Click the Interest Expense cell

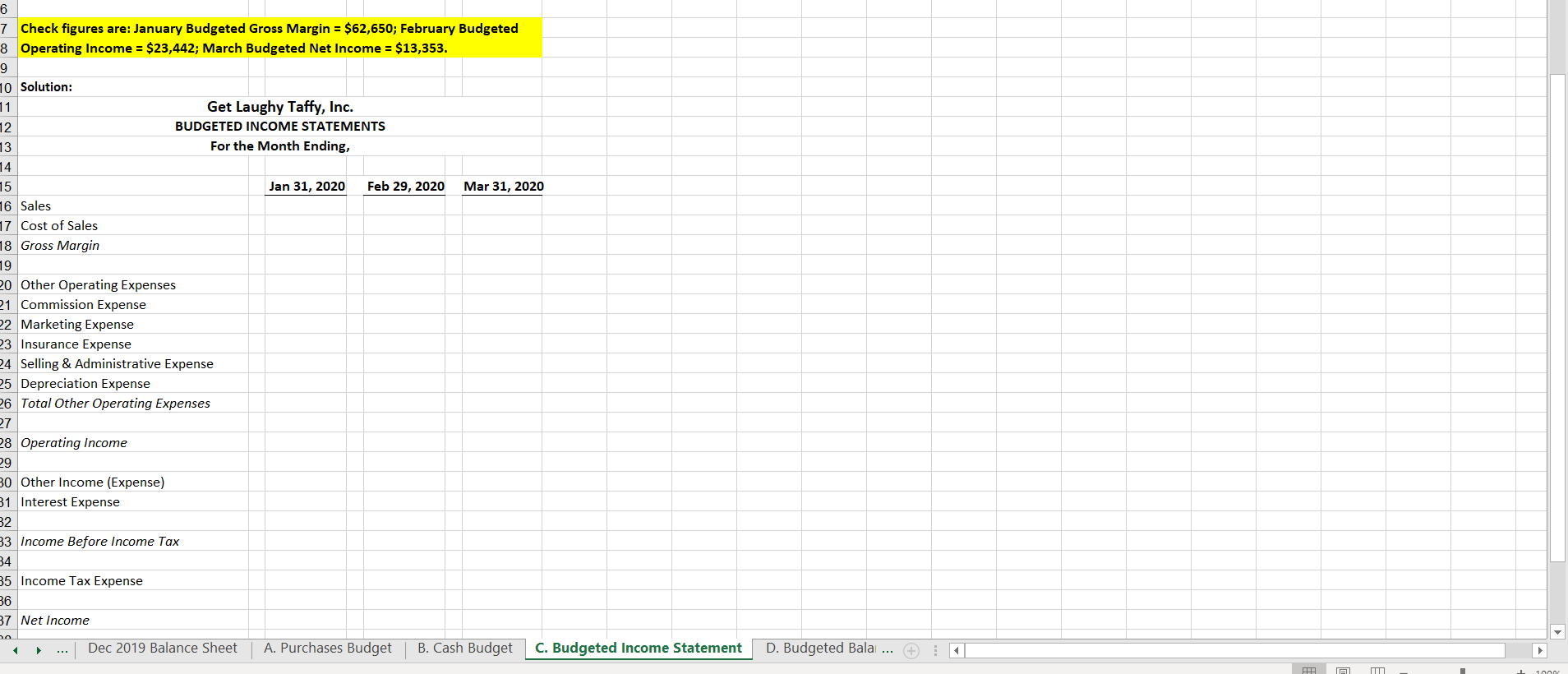point(133,501)
